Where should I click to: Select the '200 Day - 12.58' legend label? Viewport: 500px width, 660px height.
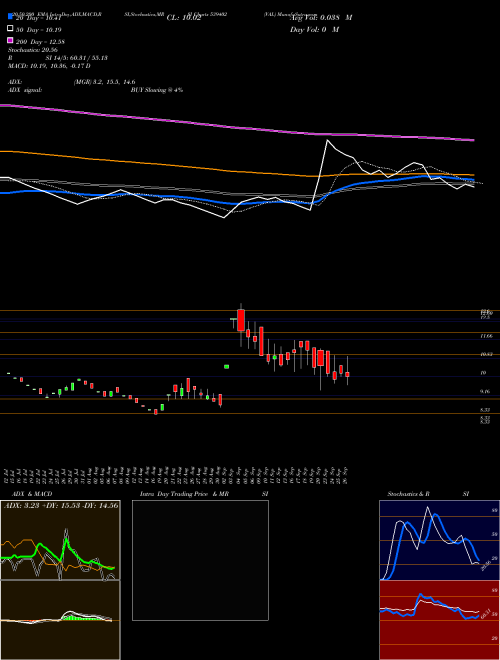tap(40, 42)
